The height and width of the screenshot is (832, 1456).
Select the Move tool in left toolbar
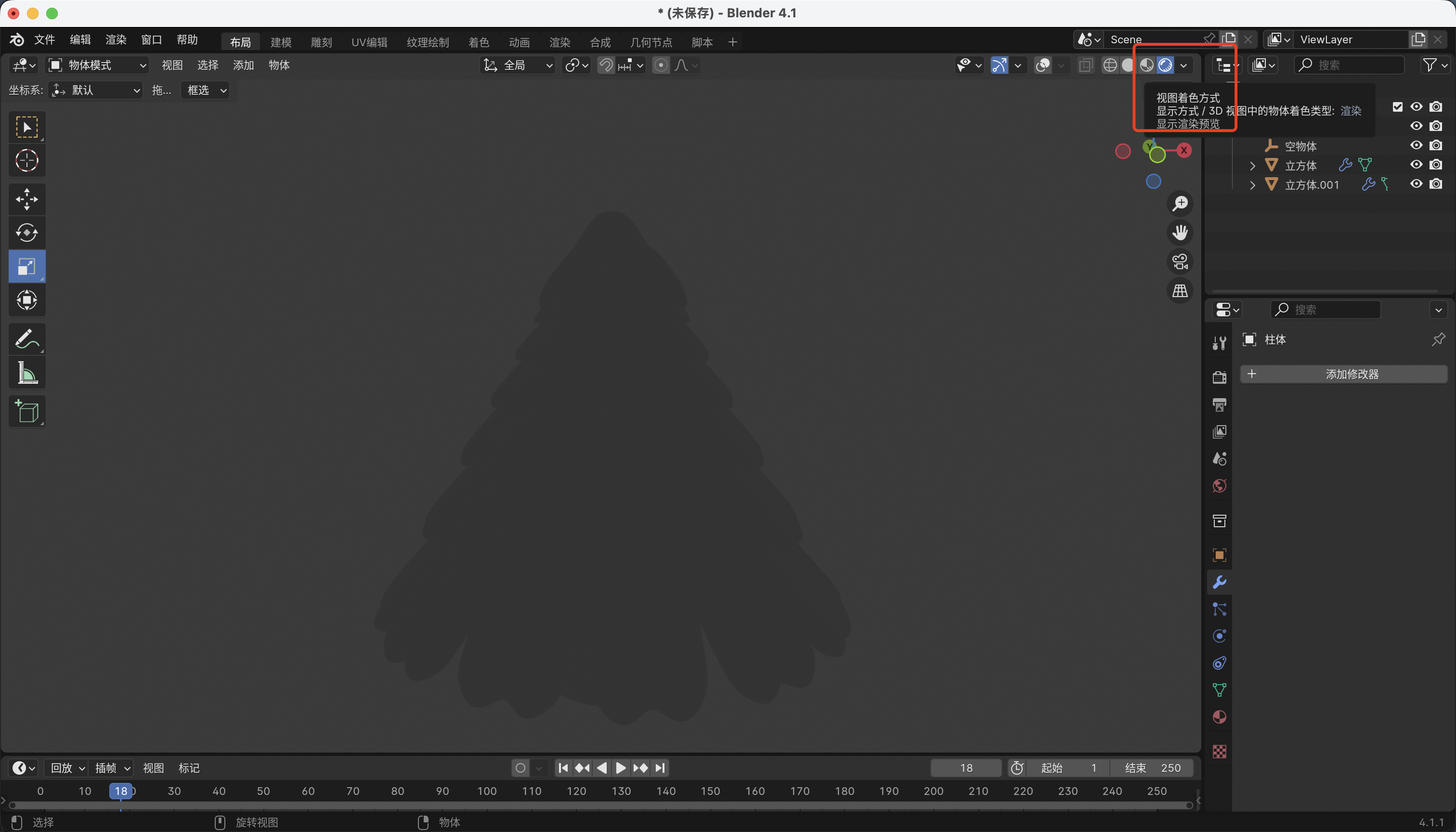(26, 199)
